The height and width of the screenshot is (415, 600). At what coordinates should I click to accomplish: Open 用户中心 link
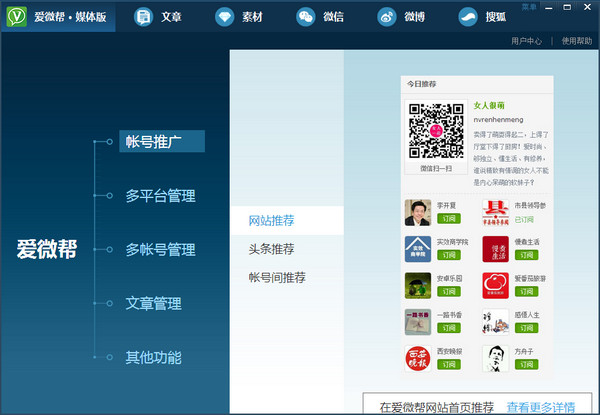click(527, 41)
